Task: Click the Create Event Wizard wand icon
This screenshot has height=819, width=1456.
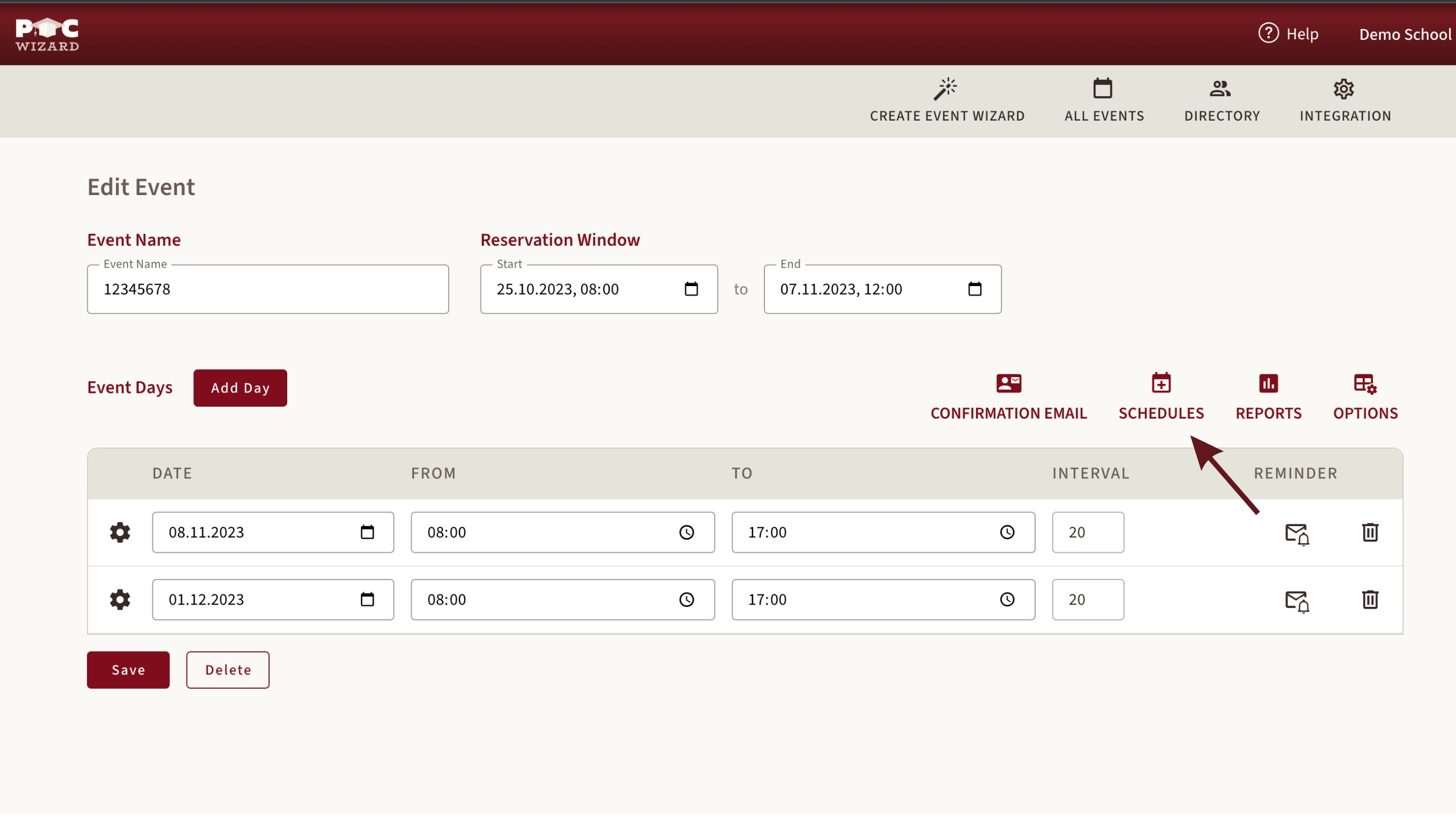Action: point(946,89)
